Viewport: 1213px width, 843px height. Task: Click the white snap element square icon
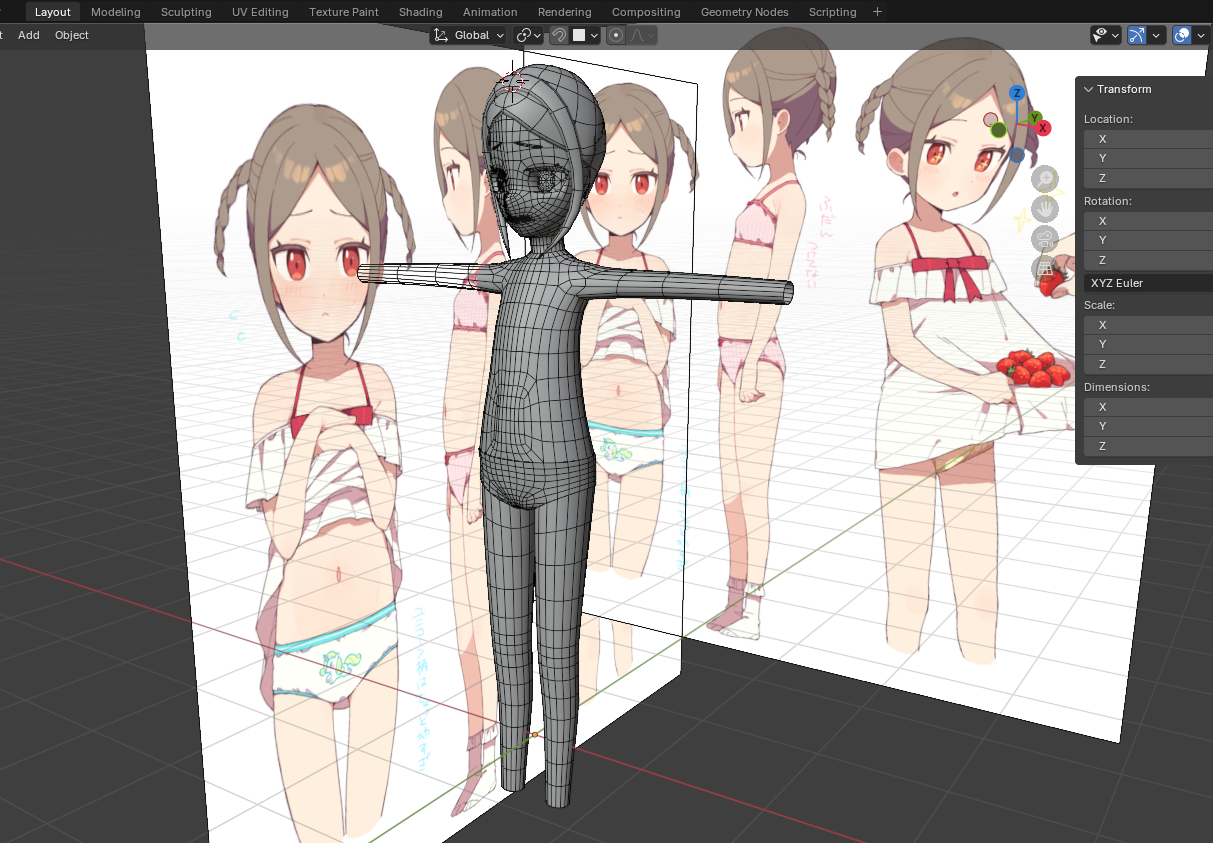(578, 35)
